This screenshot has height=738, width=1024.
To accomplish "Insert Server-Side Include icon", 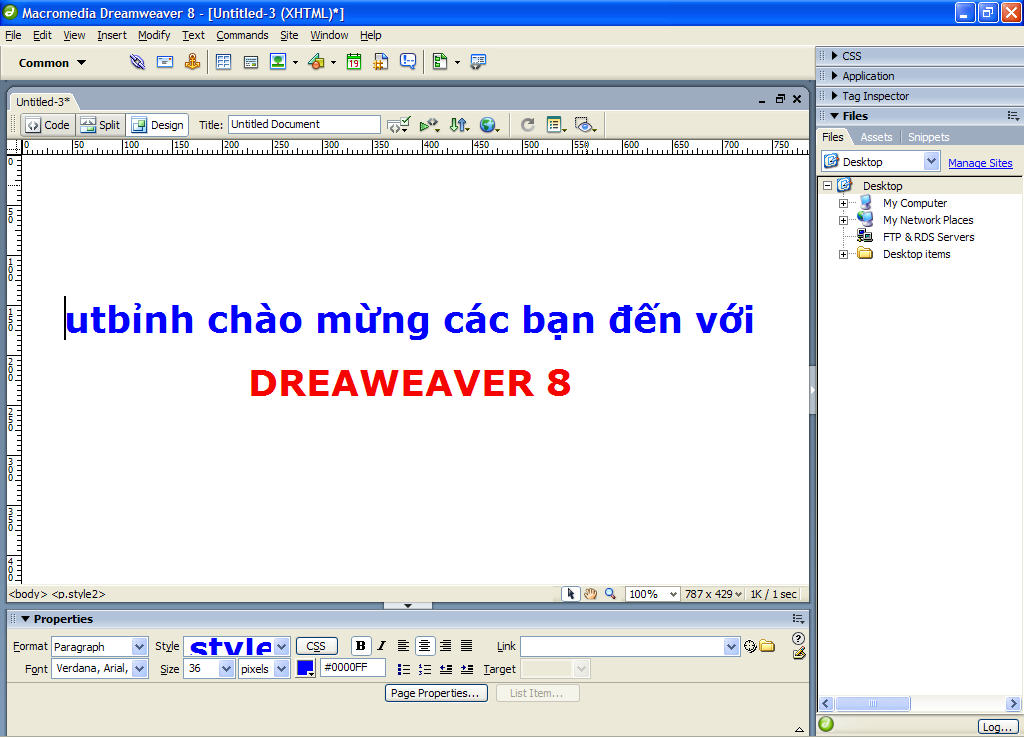I will pyautogui.click(x=381, y=62).
